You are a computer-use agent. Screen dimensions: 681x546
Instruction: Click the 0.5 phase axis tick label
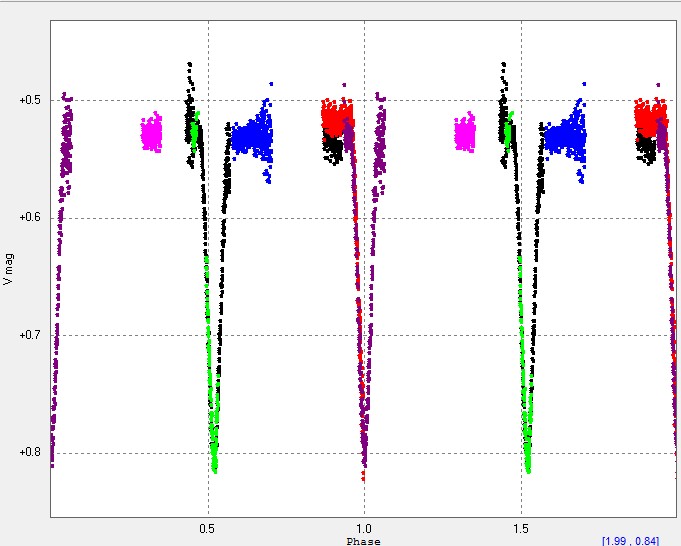click(x=207, y=529)
